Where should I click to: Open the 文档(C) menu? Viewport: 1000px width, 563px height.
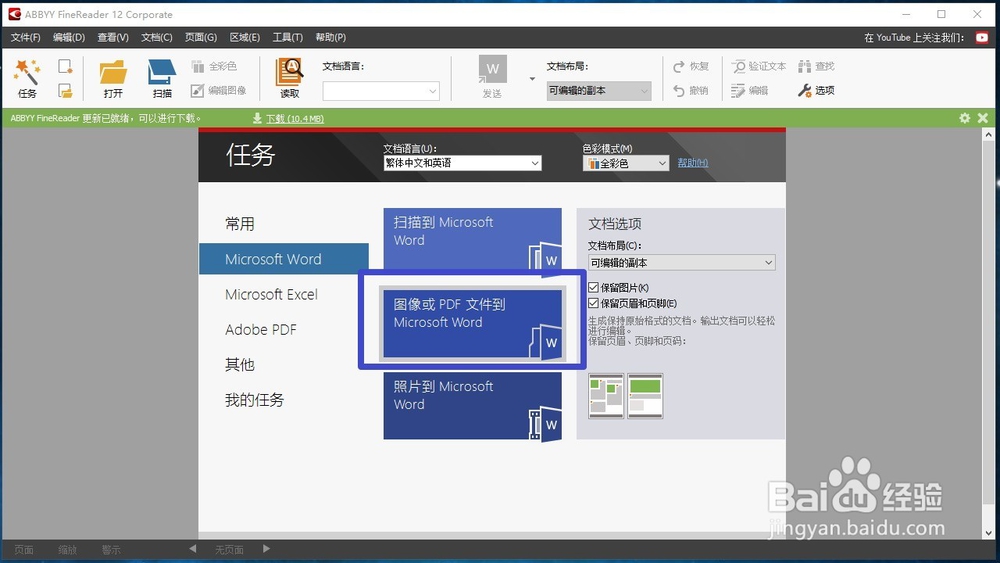click(x=157, y=38)
